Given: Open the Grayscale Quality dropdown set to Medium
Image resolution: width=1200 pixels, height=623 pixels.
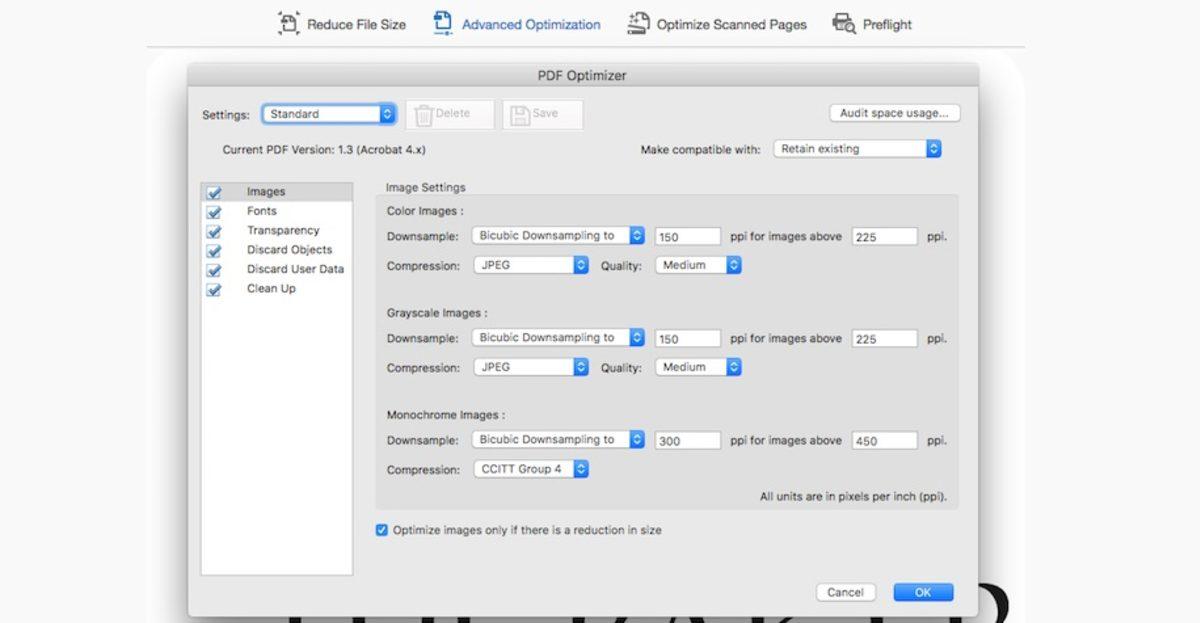Looking at the screenshot, I should [x=697, y=367].
